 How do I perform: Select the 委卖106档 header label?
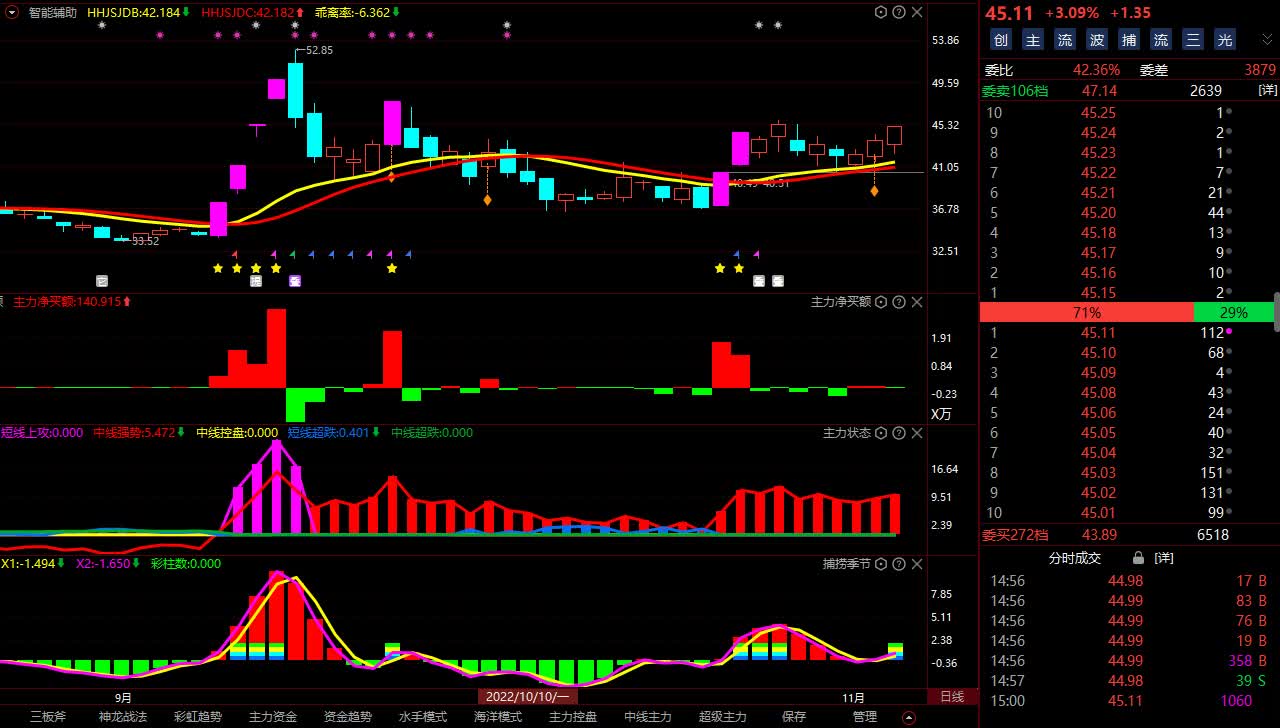point(1016,91)
